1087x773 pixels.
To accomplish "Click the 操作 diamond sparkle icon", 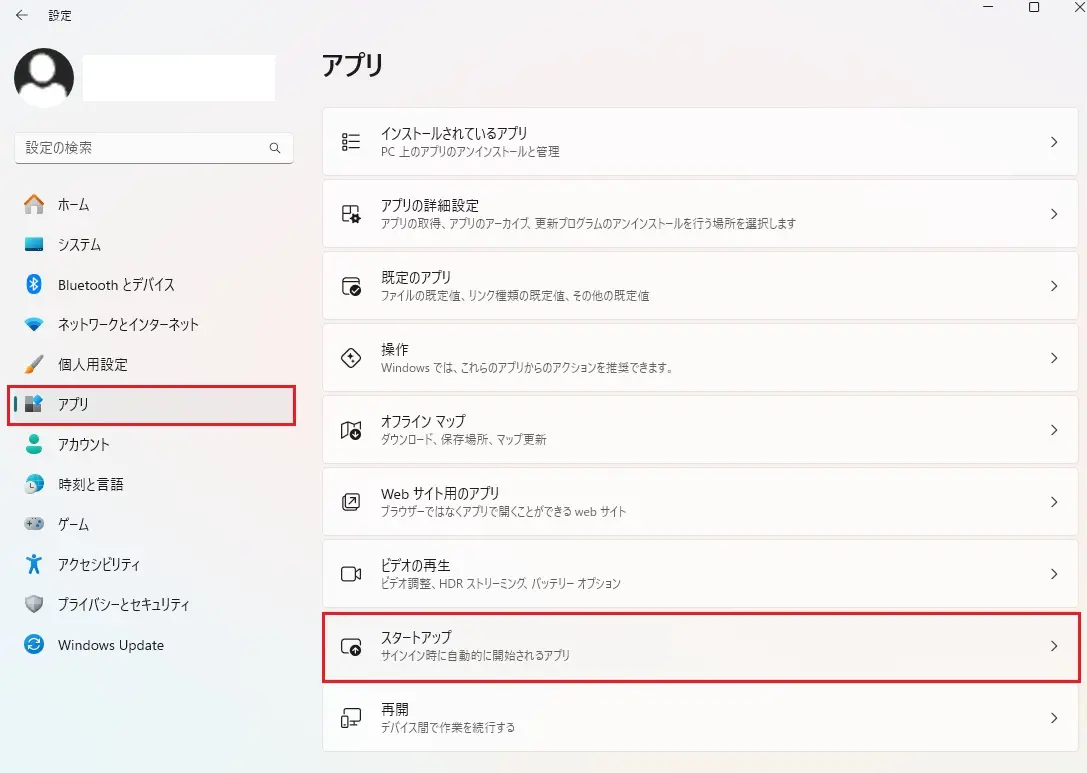I will click(351, 358).
